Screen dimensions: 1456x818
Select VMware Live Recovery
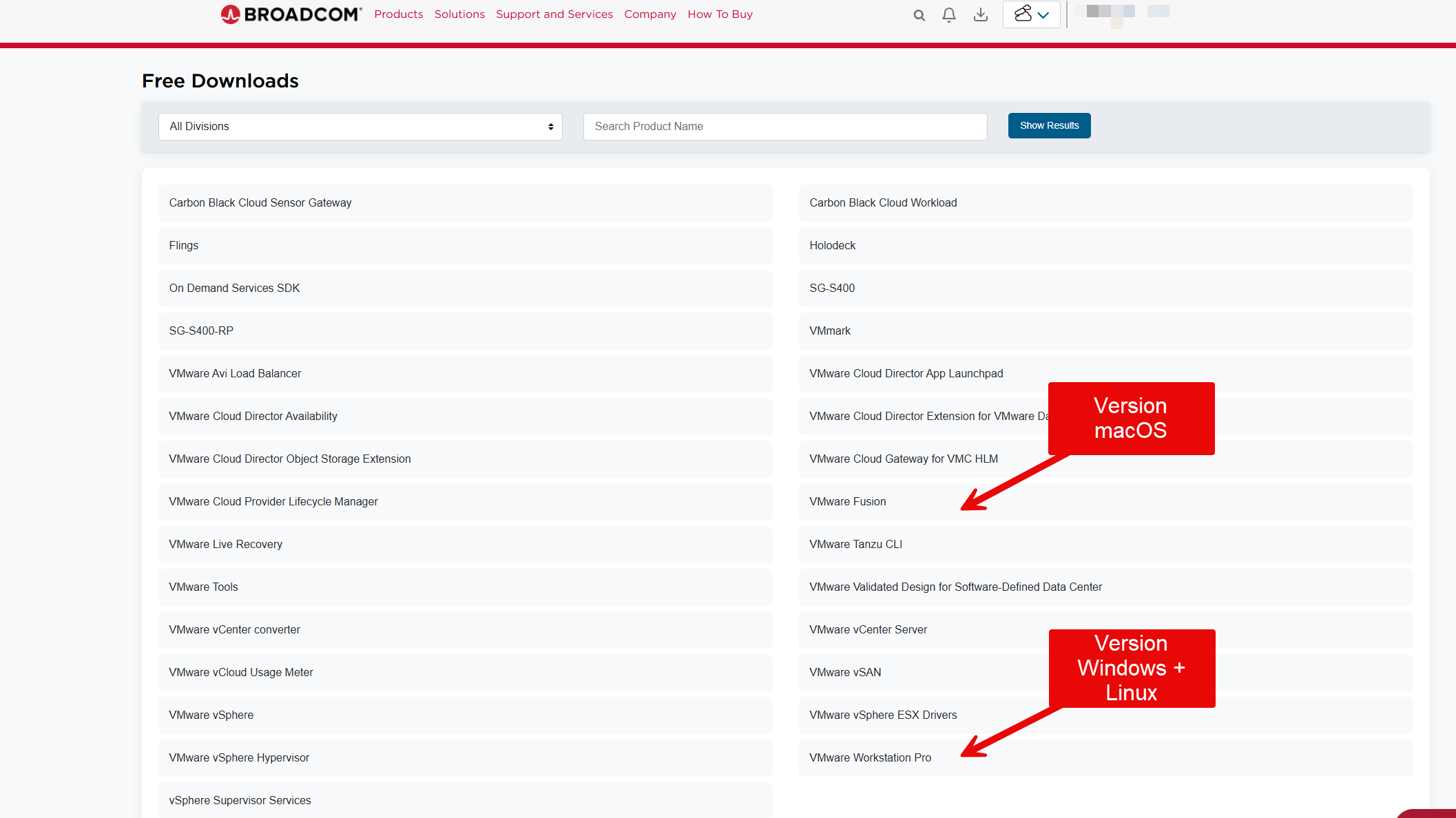pos(466,545)
